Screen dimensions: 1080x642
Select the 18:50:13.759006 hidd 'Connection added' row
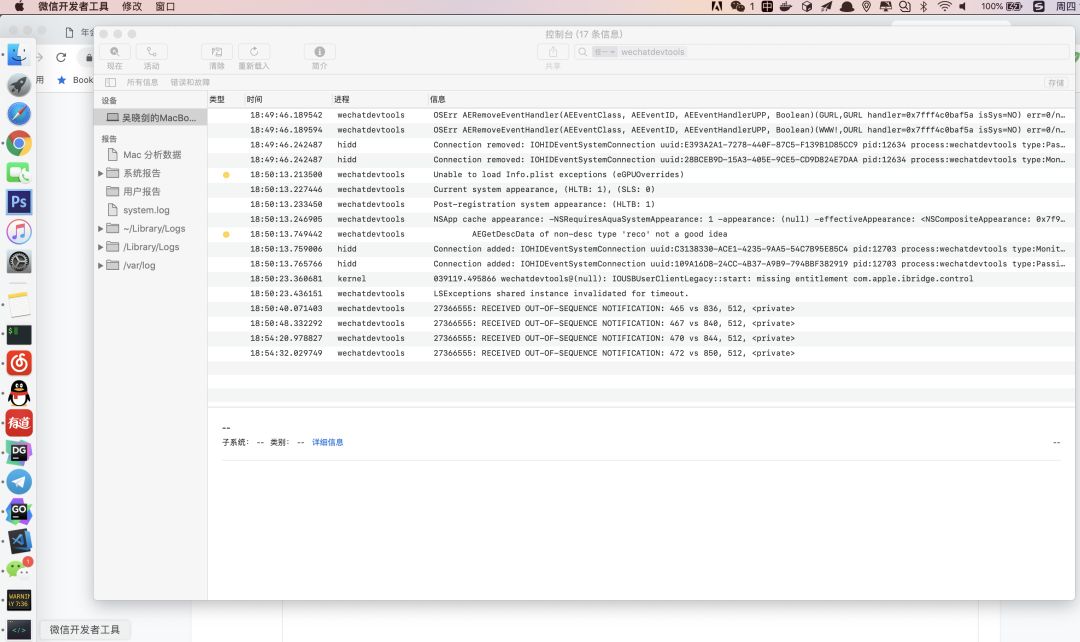pyautogui.click(x=641, y=249)
